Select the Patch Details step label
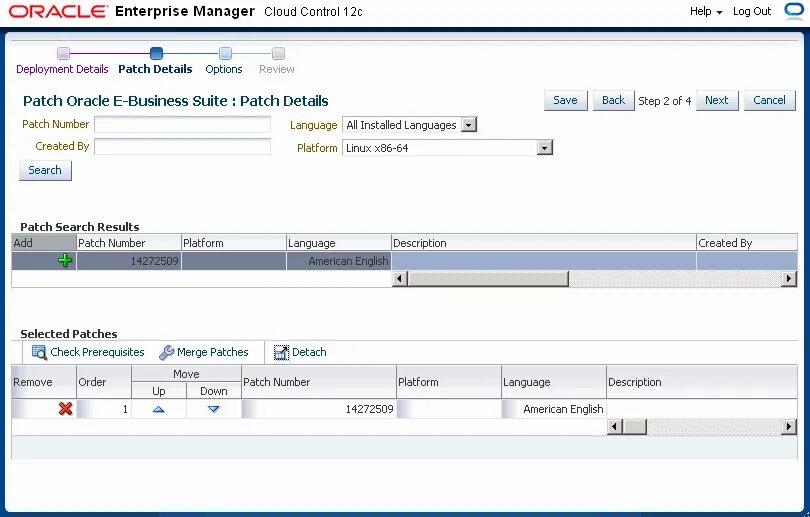This screenshot has width=810, height=517. tap(155, 69)
